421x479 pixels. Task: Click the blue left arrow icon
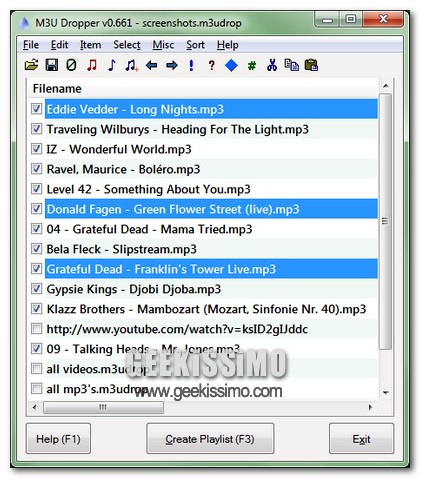152,65
